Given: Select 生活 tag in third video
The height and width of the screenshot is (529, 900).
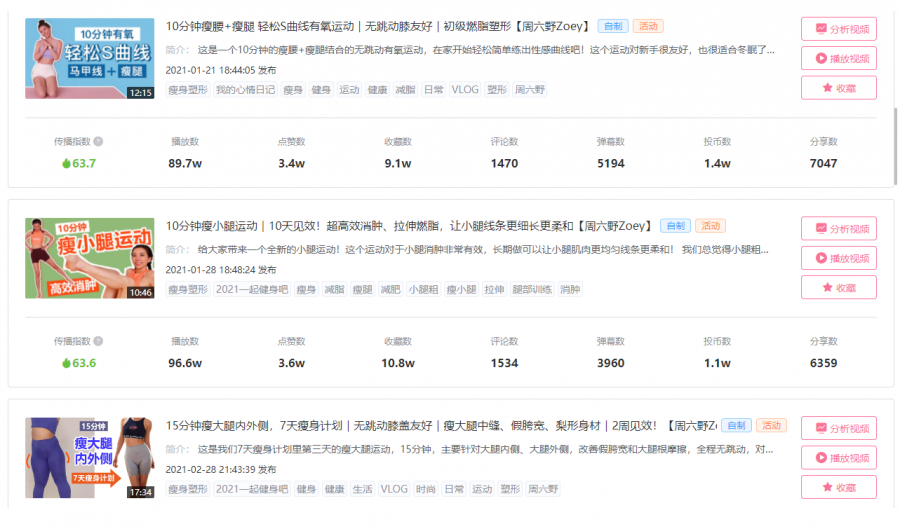Looking at the screenshot, I should 362,489.
